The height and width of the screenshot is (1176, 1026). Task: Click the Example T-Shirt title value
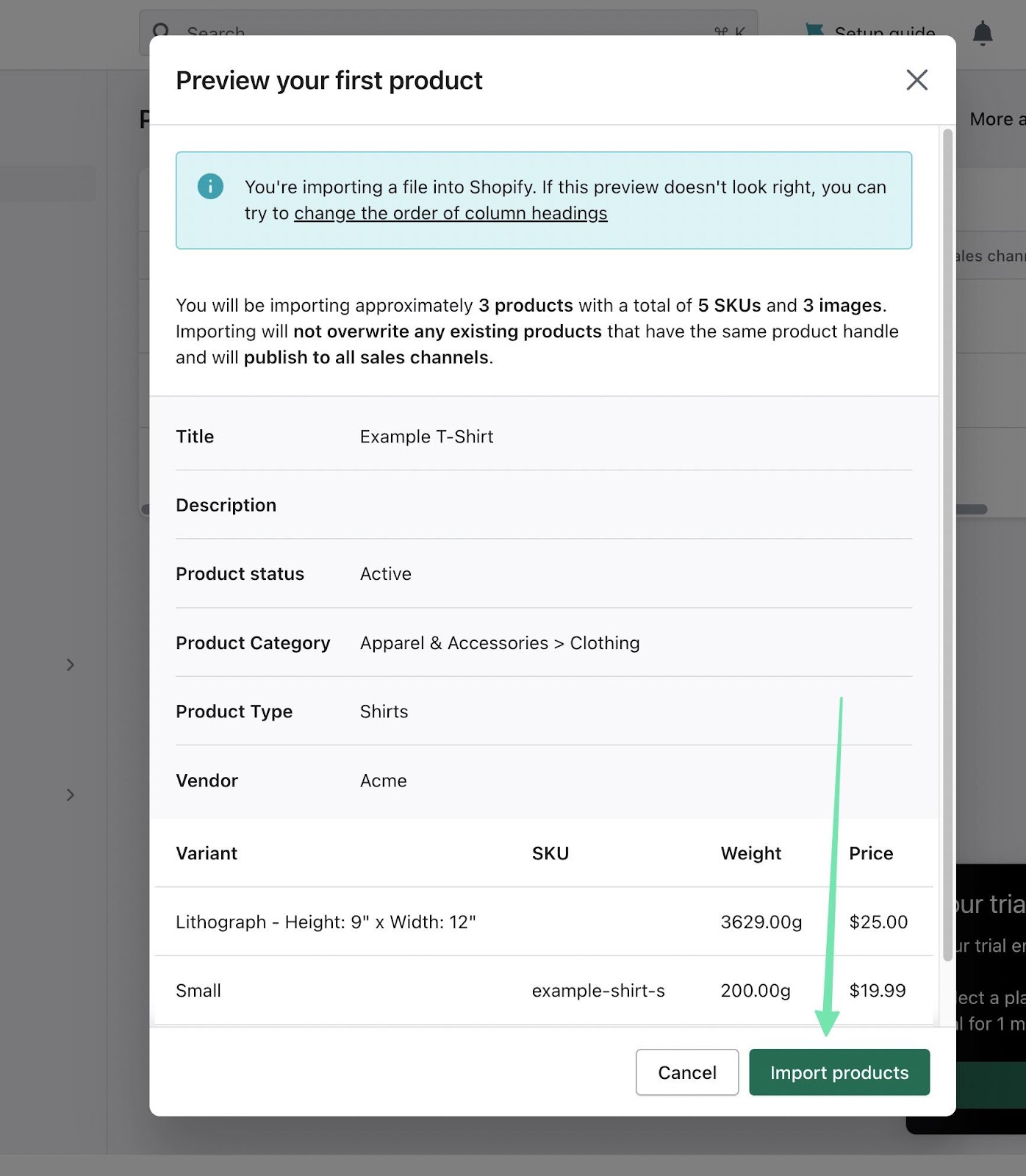[x=426, y=437]
